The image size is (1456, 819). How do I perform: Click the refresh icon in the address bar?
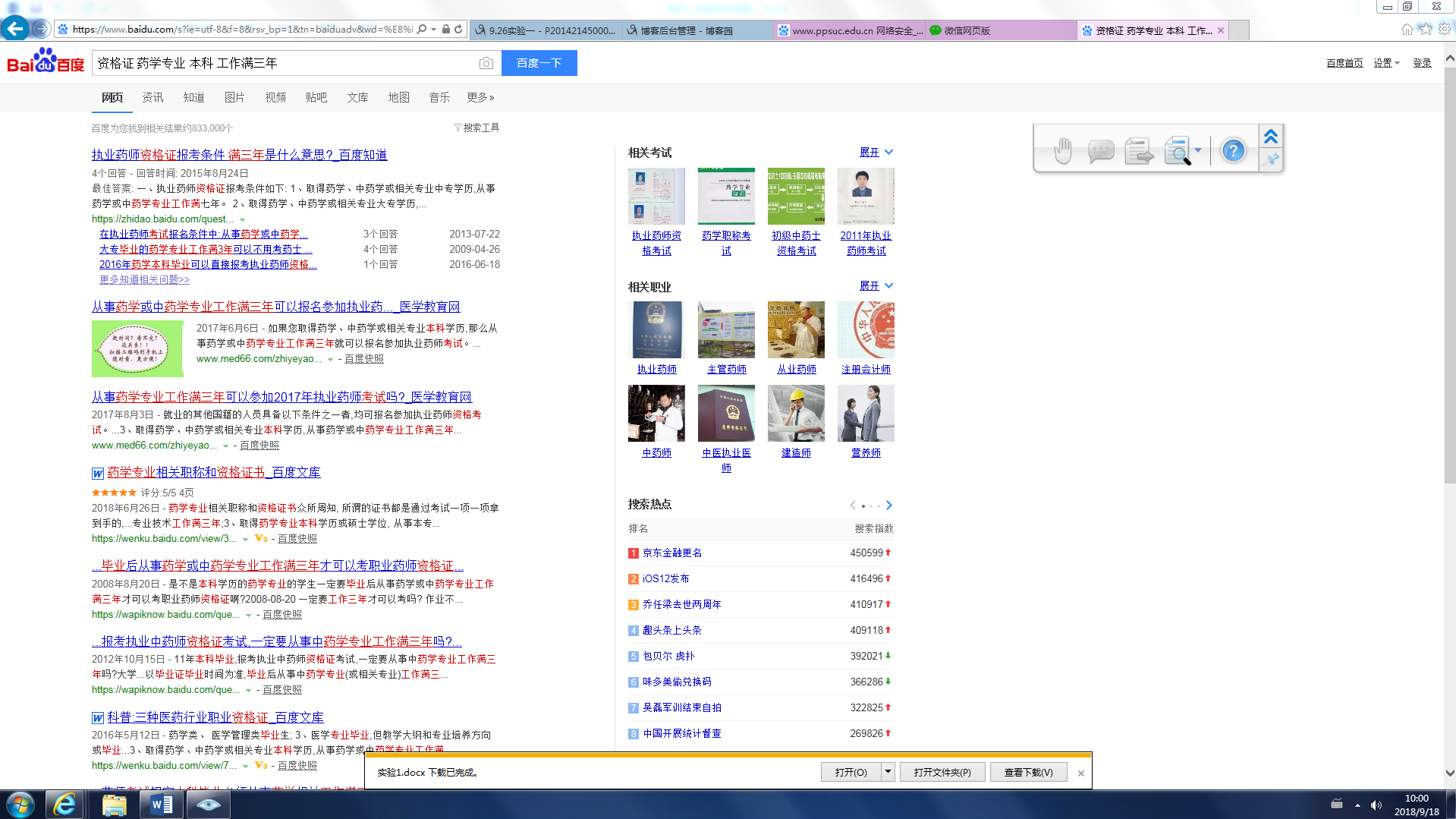coord(458,30)
